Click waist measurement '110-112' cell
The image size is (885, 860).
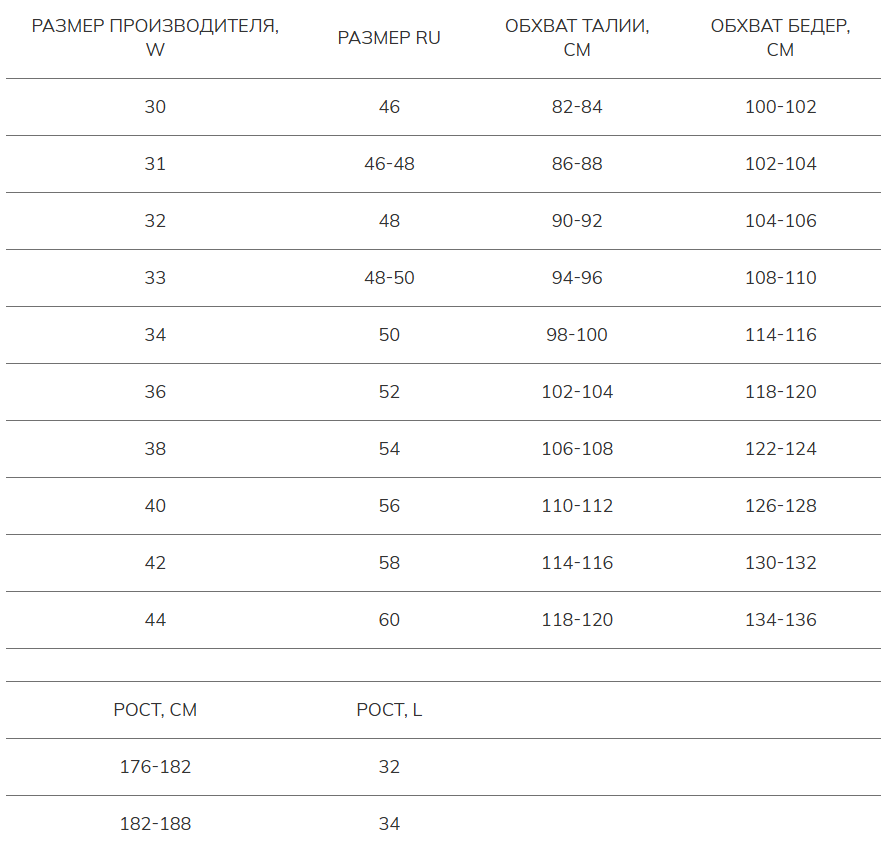point(577,506)
